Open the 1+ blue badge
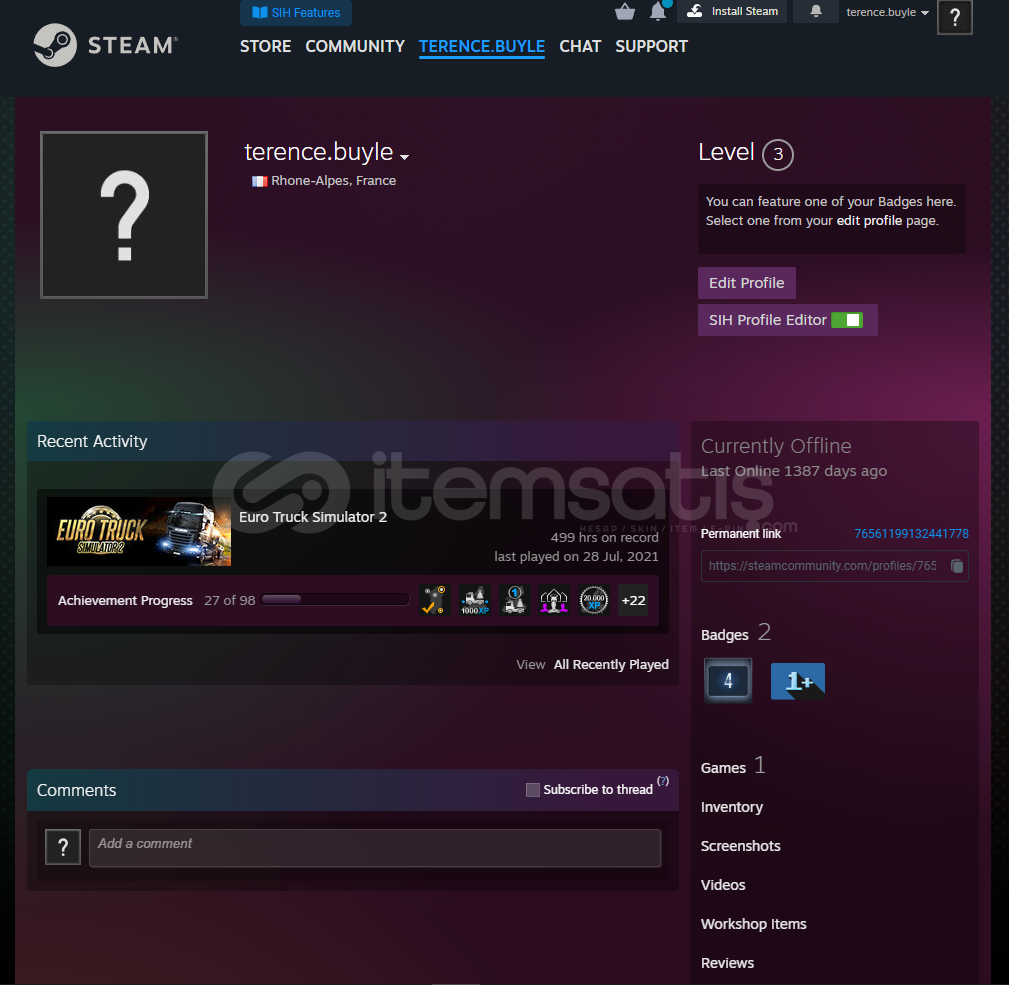Screen dimensions: 1009x985 (x=798, y=681)
